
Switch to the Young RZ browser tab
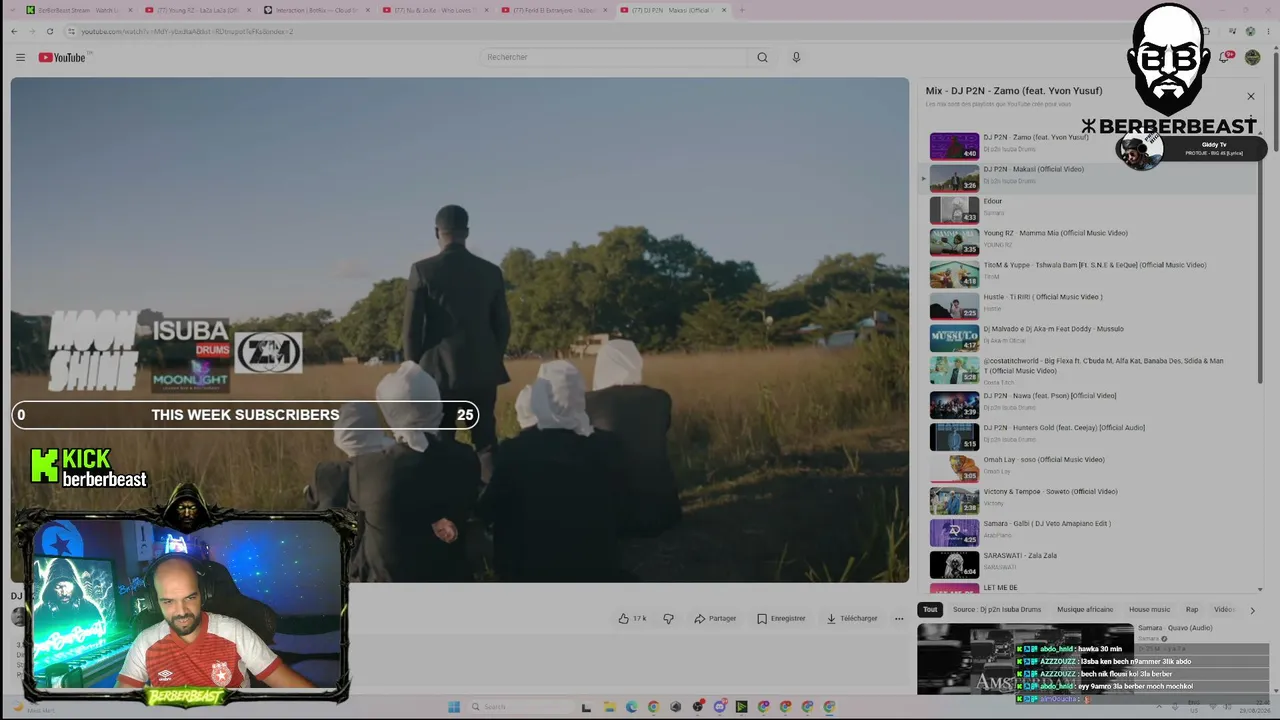point(196,10)
